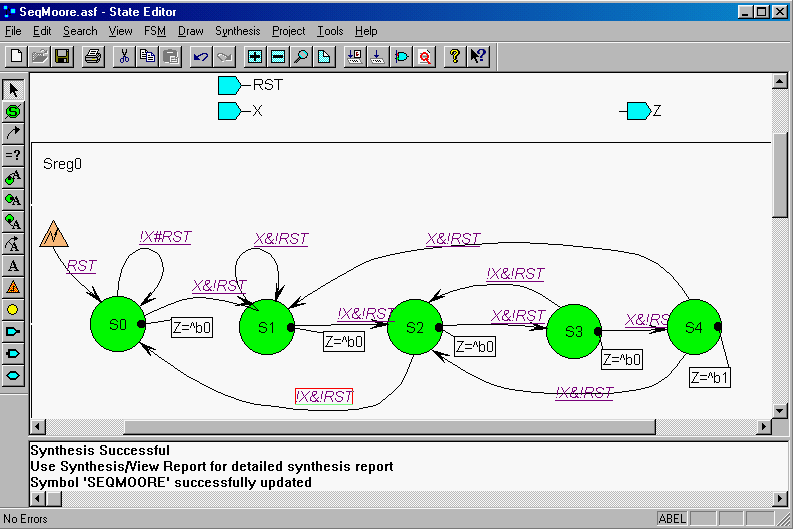The height and width of the screenshot is (529, 793).
Task: Select the Text 'A' tool
Action: [14, 265]
